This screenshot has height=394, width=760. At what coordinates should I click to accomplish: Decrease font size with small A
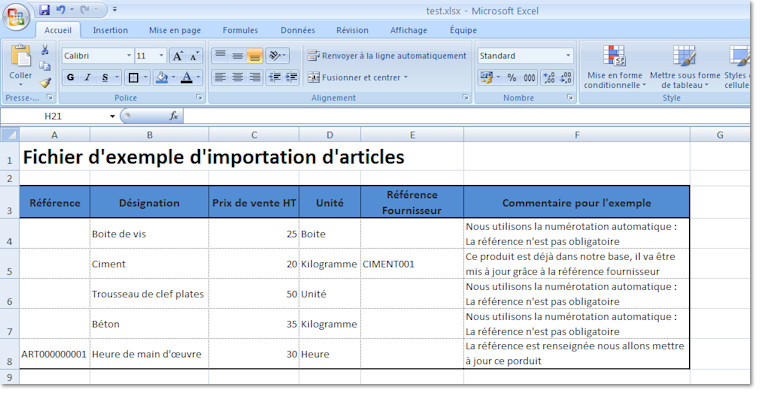click(x=194, y=56)
